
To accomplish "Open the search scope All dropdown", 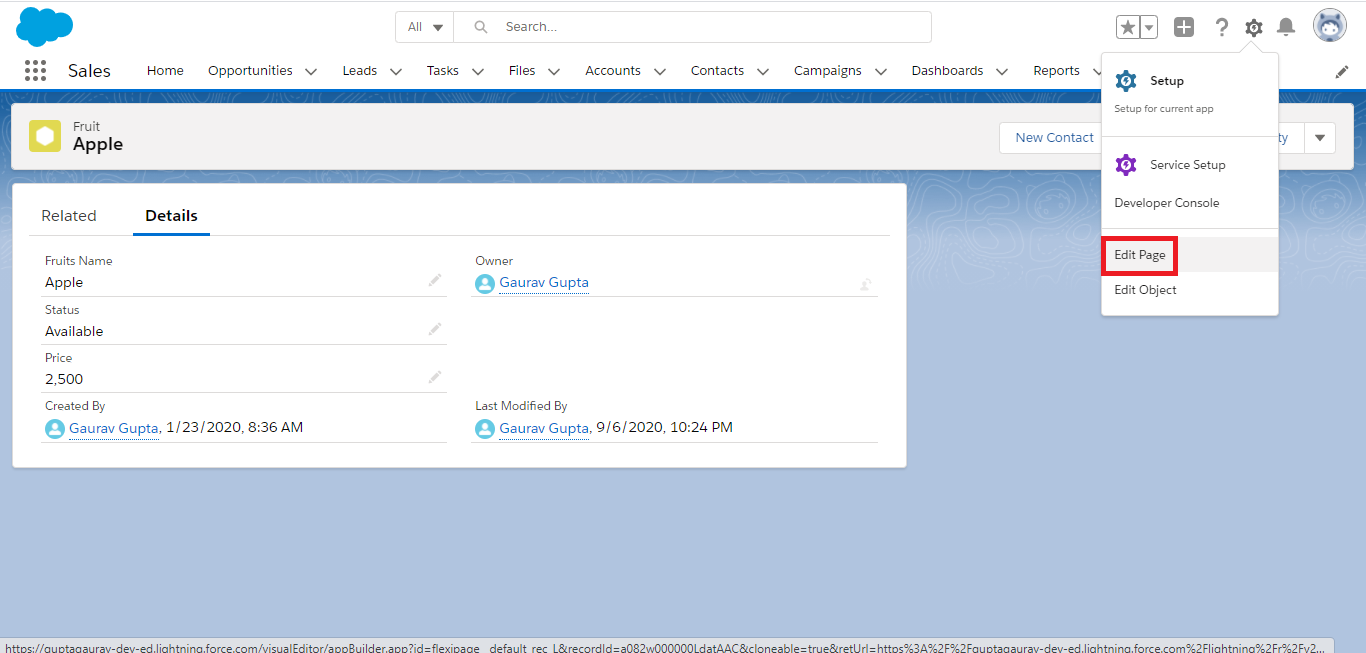I will tap(424, 26).
